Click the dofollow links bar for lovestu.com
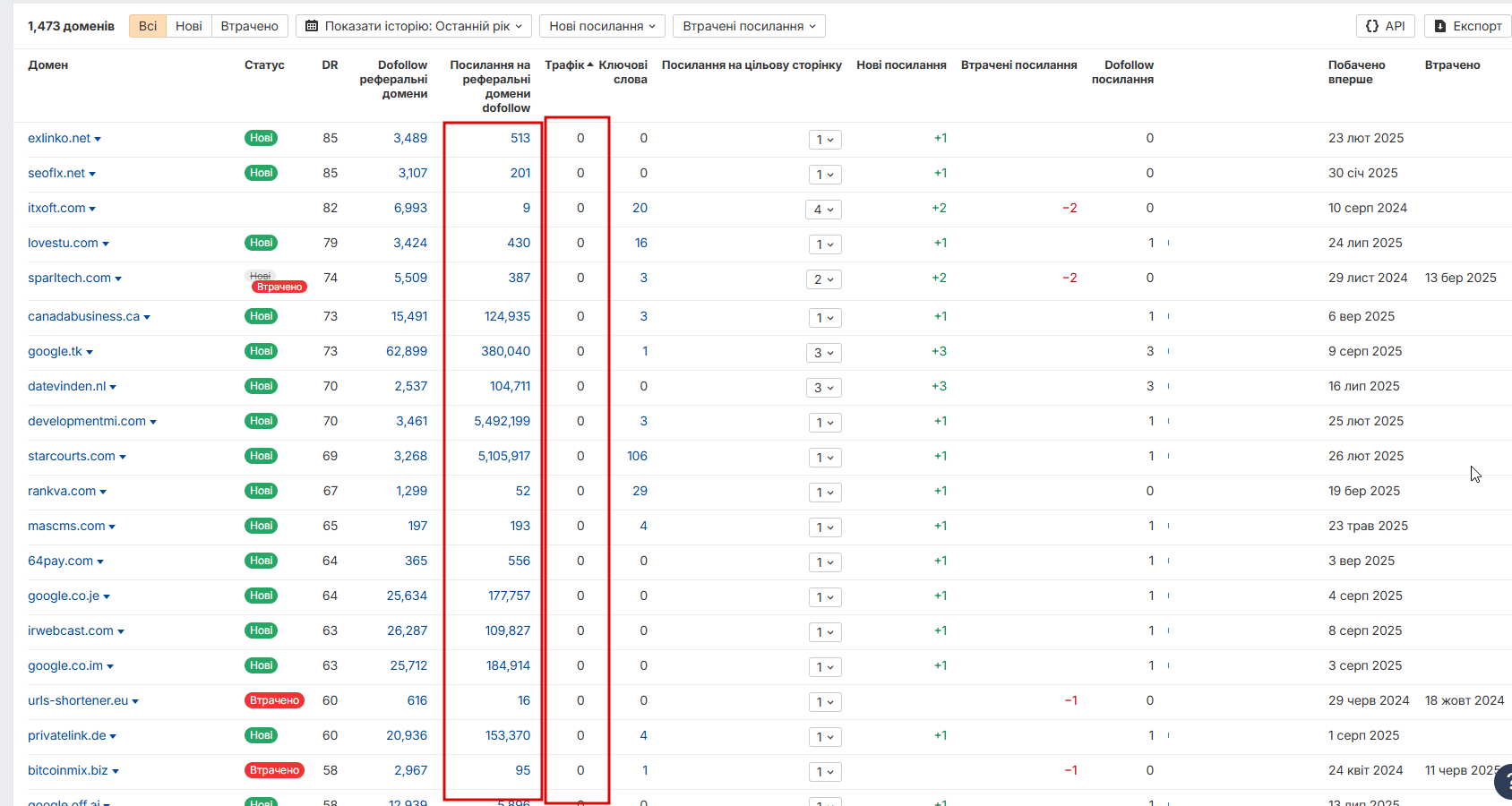Image resolution: width=1512 pixels, height=806 pixels. tap(1168, 243)
